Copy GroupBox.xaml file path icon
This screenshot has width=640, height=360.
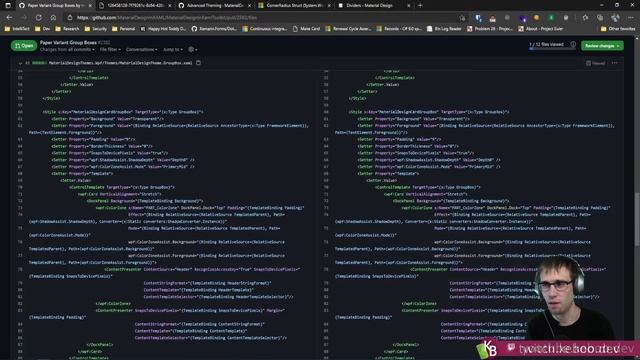pos(198,63)
